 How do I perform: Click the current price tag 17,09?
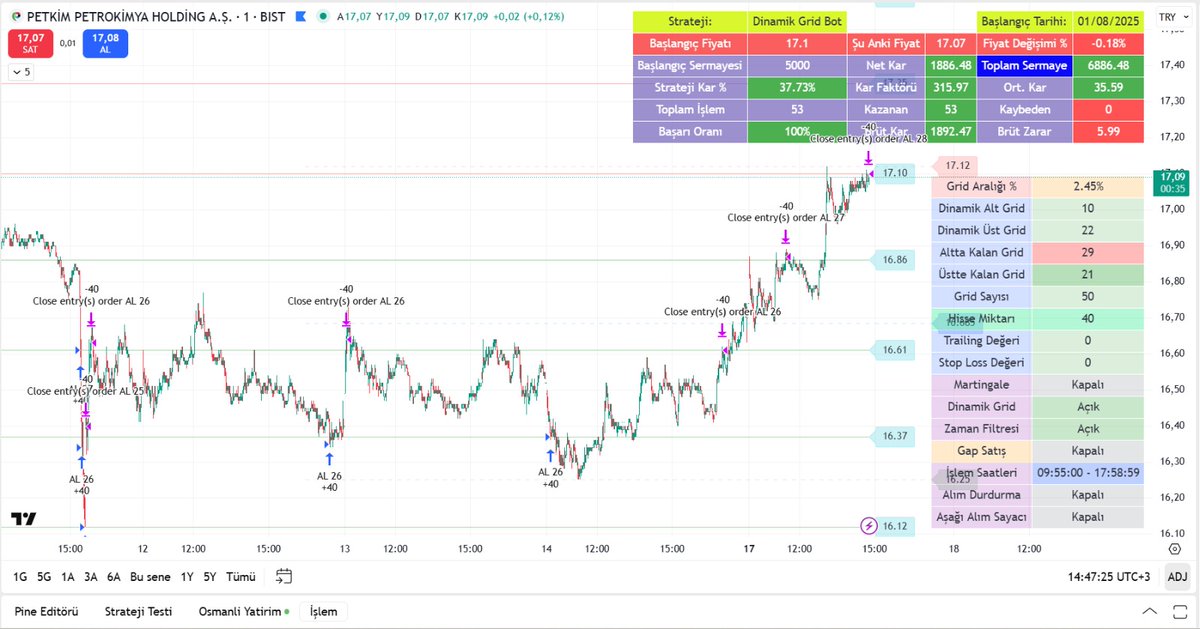point(1172,182)
